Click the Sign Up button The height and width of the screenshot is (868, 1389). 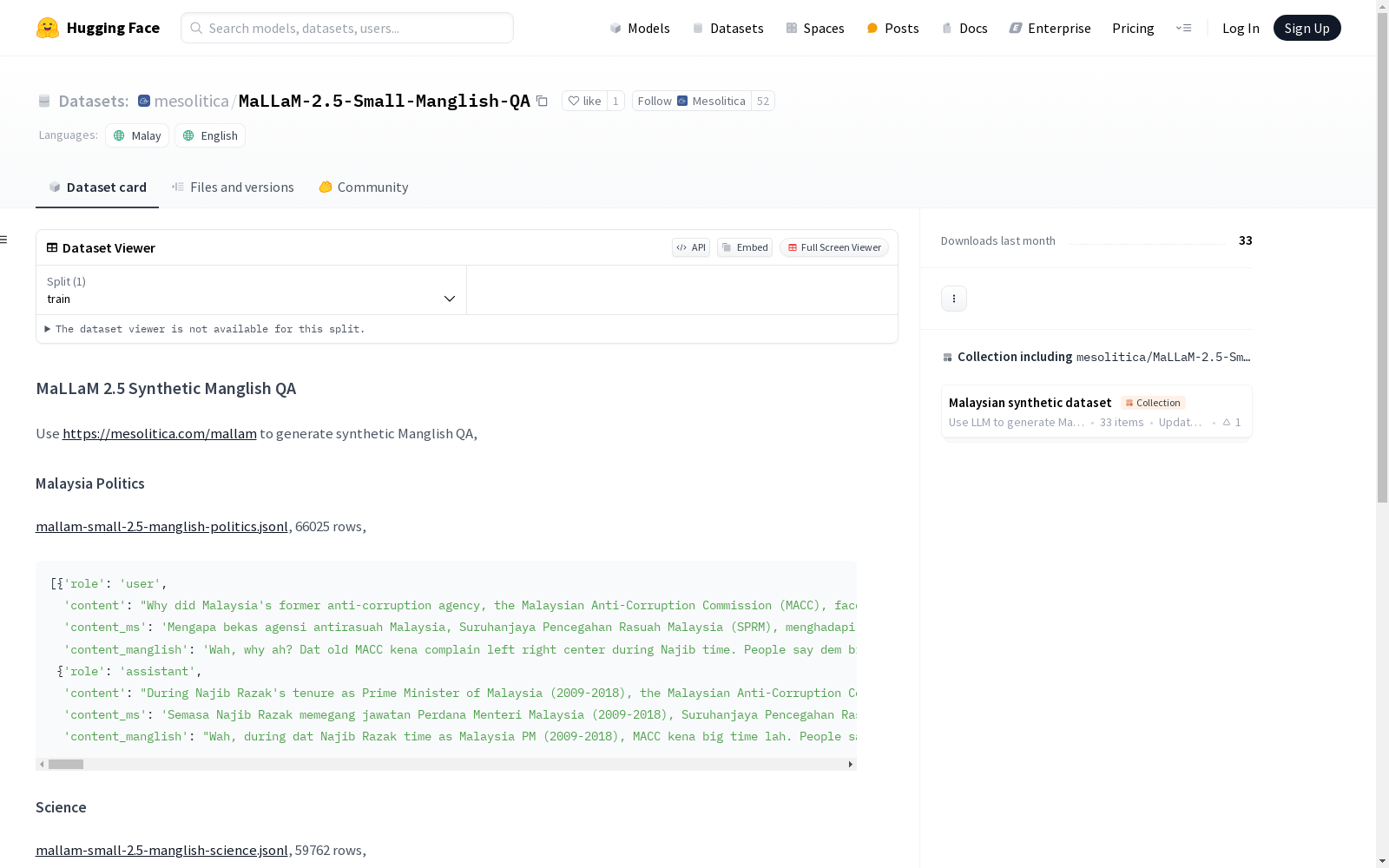[x=1307, y=28]
